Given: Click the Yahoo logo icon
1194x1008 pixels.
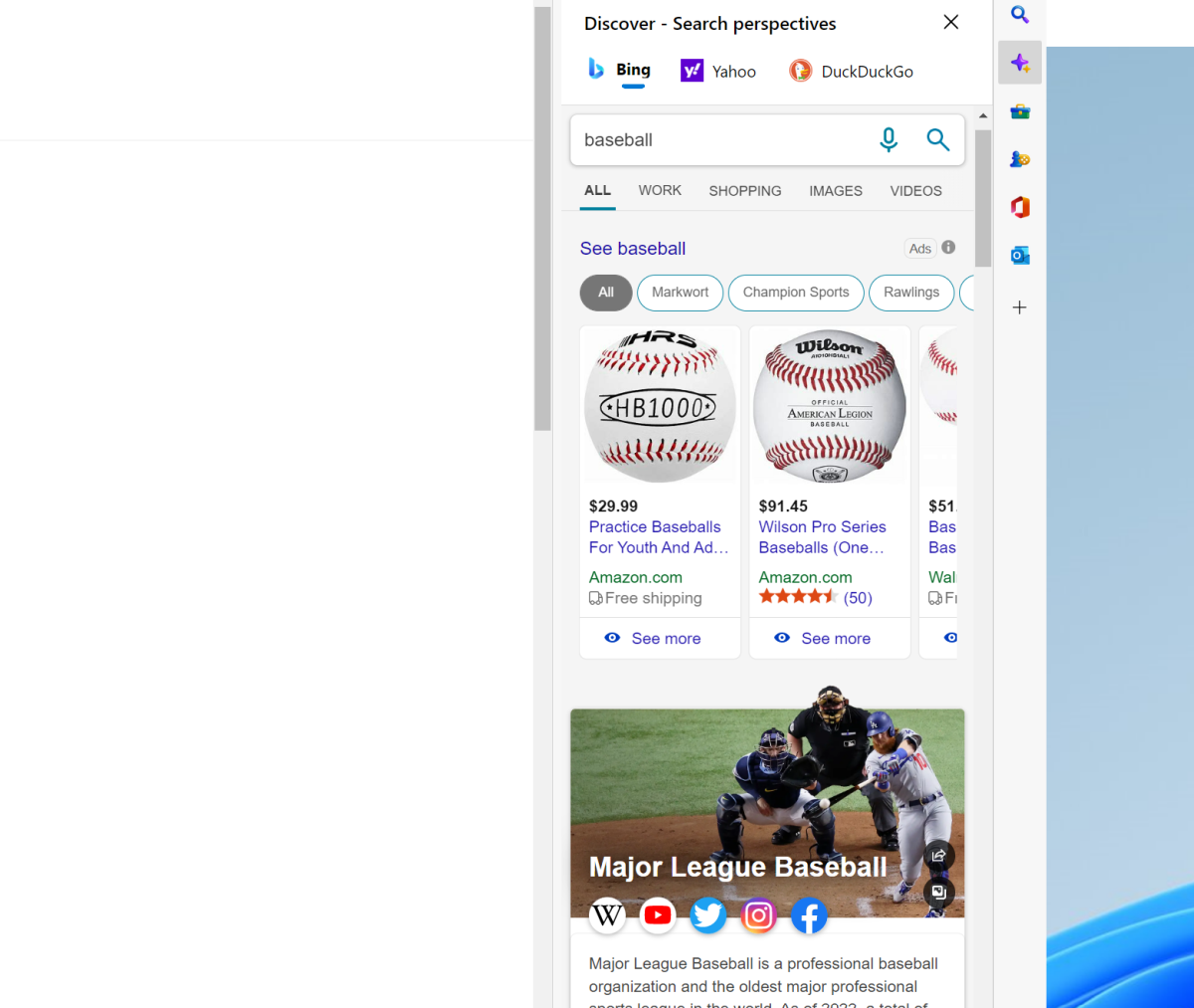Looking at the screenshot, I should click(x=692, y=71).
